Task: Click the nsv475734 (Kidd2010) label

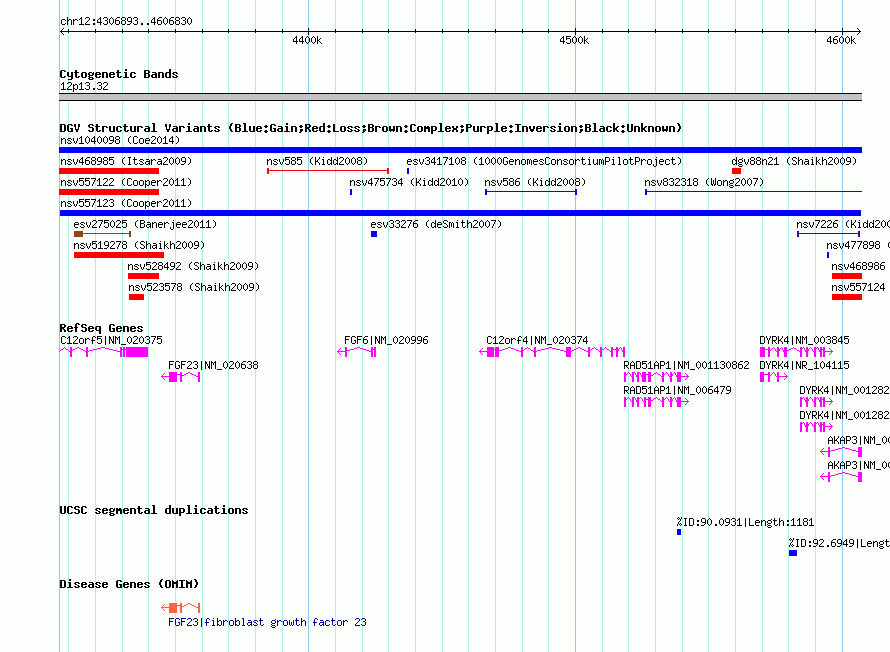Action: tap(409, 182)
